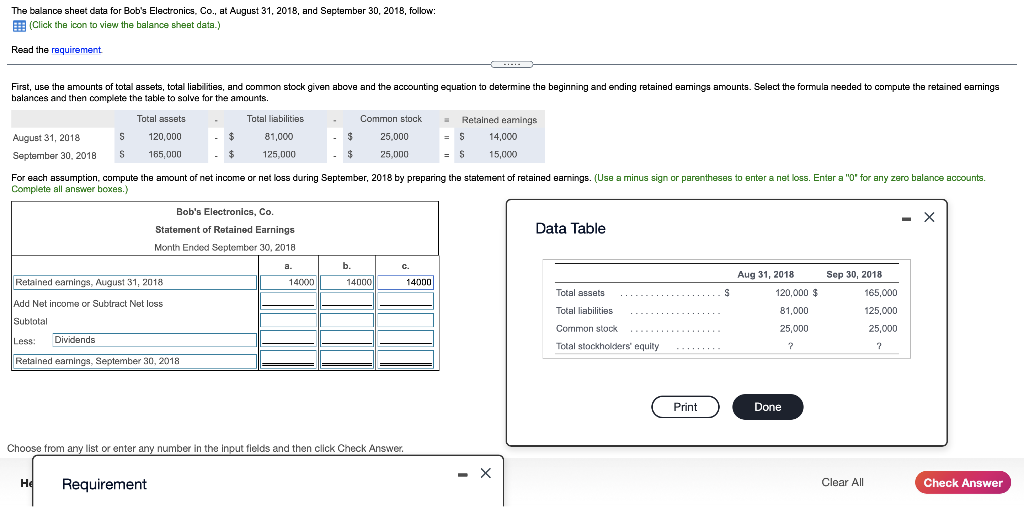Click column c ending retained earnings field

coord(406,359)
